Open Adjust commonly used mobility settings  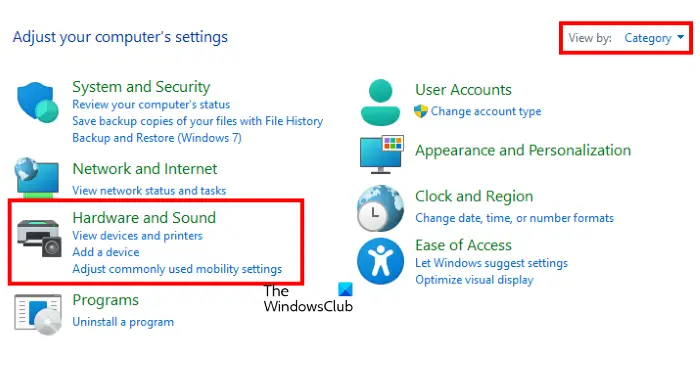[177, 269]
